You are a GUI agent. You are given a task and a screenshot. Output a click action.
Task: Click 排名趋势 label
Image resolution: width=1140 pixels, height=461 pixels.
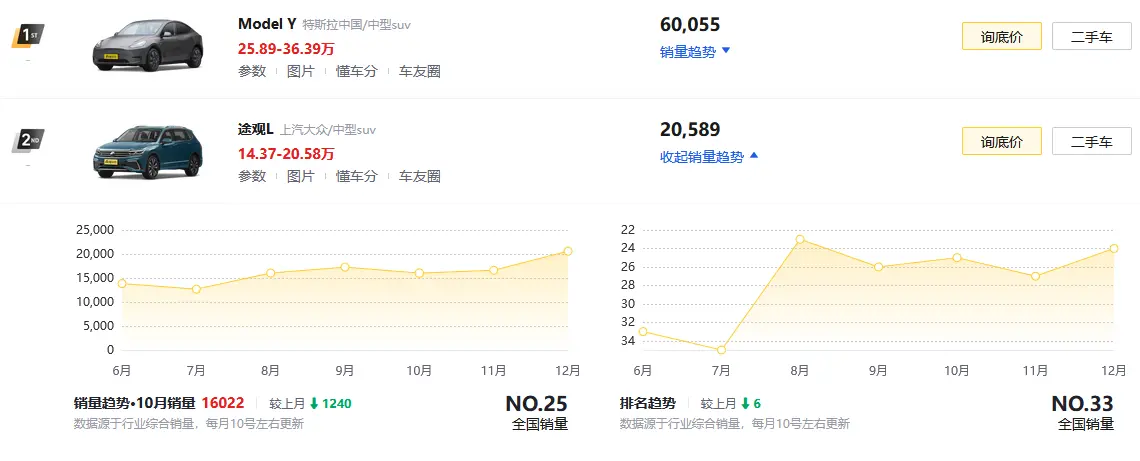(647, 404)
